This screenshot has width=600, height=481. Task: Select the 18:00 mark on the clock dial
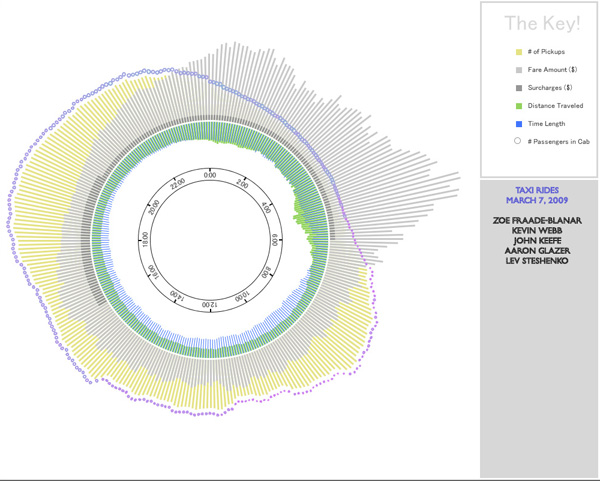pyautogui.click(x=144, y=241)
